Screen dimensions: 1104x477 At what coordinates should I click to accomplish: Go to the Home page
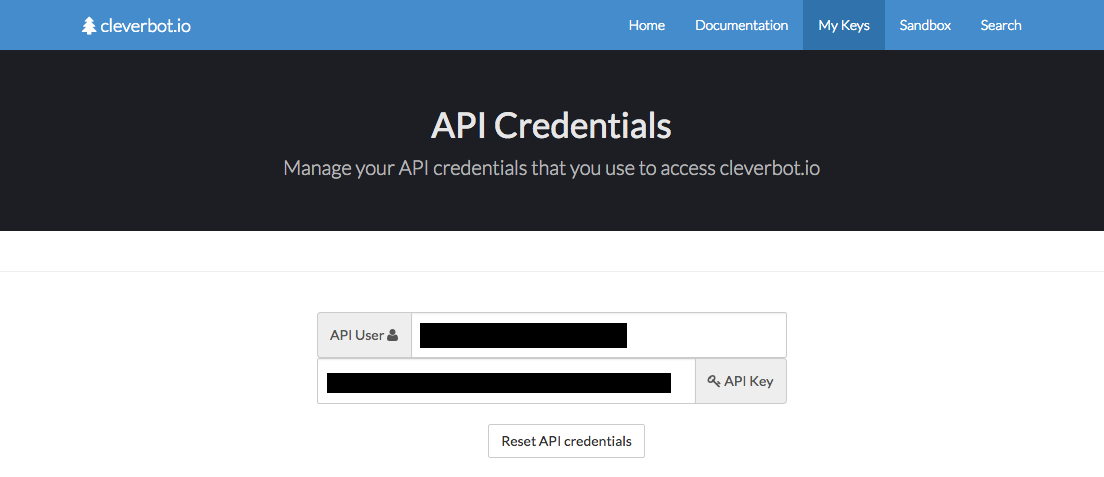pyautogui.click(x=646, y=25)
